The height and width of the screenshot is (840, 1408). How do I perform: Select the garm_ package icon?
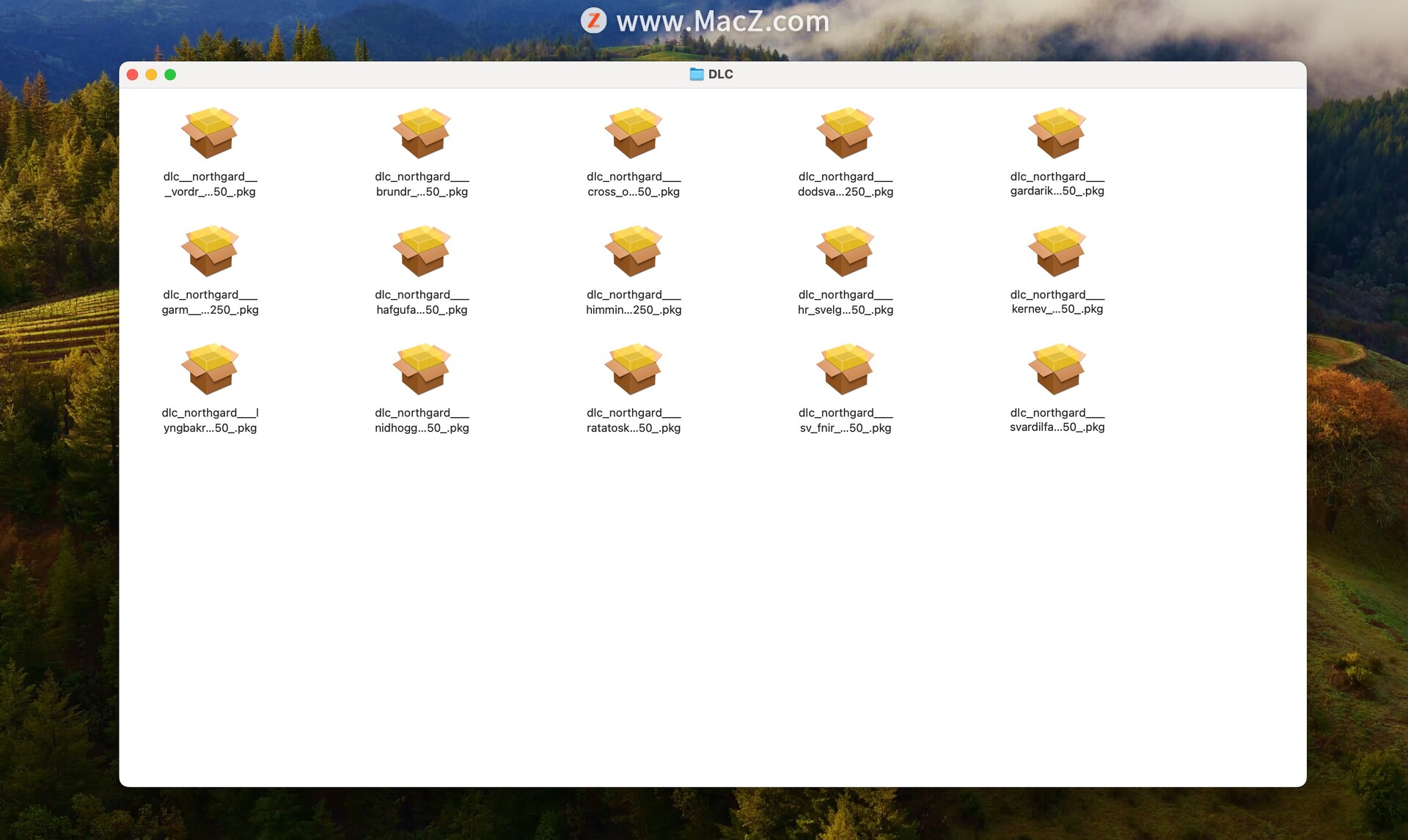pos(210,251)
